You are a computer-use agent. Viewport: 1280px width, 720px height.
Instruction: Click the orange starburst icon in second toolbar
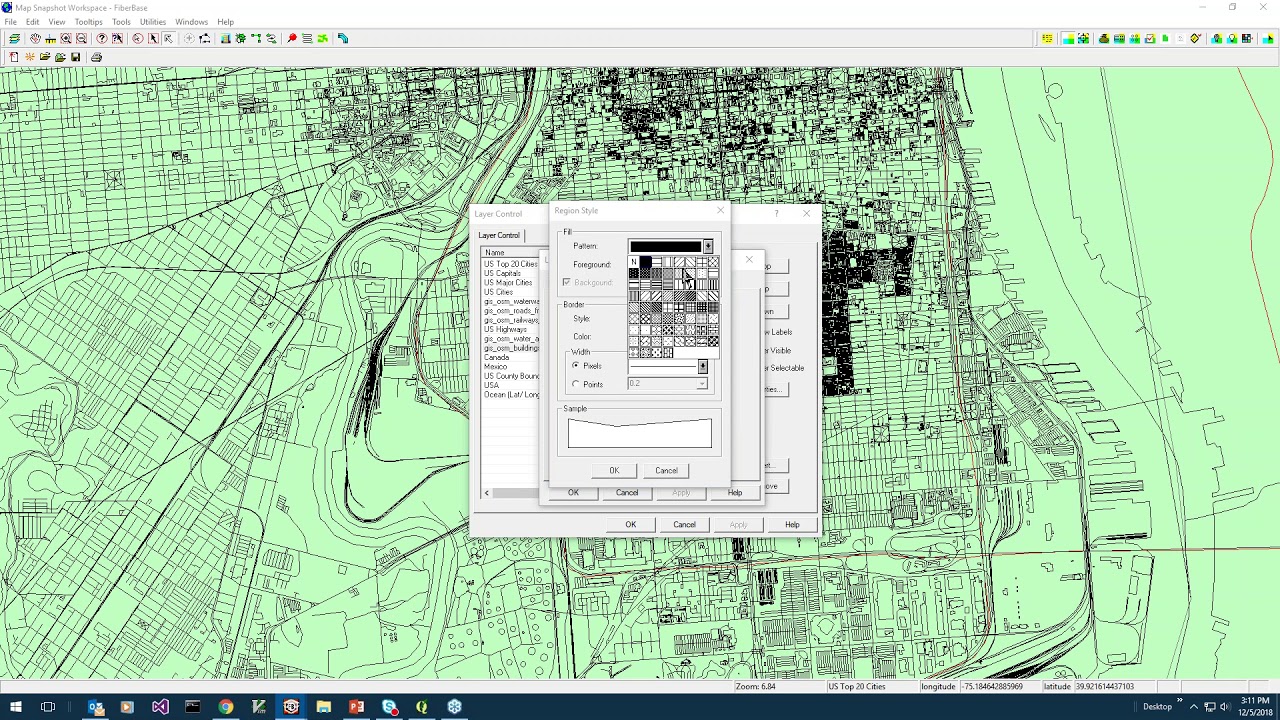(x=30, y=57)
